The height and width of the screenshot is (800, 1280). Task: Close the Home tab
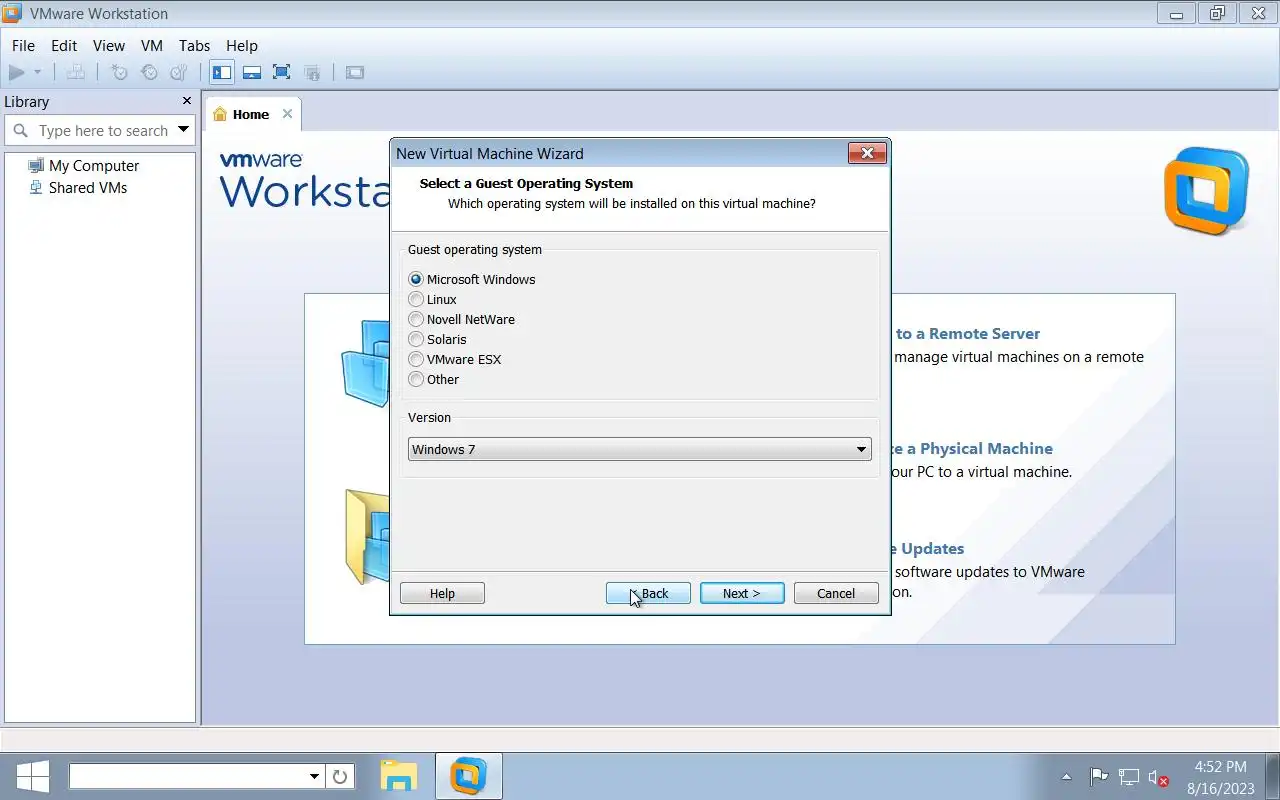(x=287, y=114)
